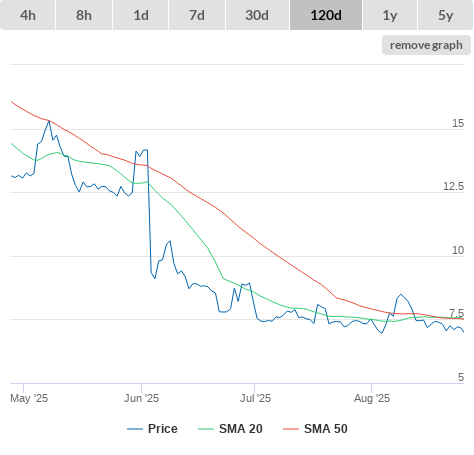Switch chart to 1y range
The image size is (474, 455).
tap(390, 15)
